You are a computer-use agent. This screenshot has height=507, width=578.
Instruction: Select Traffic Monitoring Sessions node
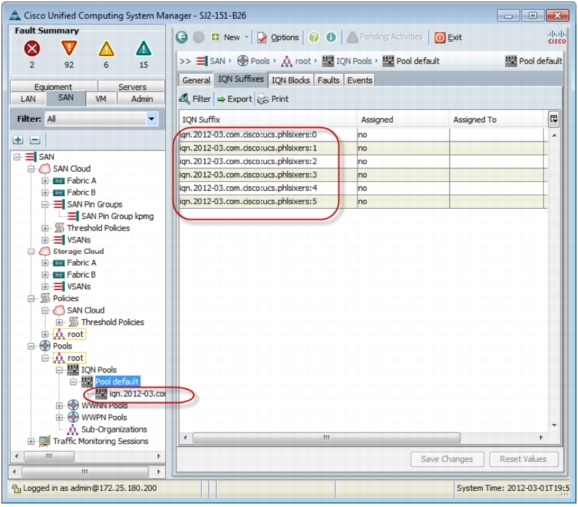pos(100,441)
